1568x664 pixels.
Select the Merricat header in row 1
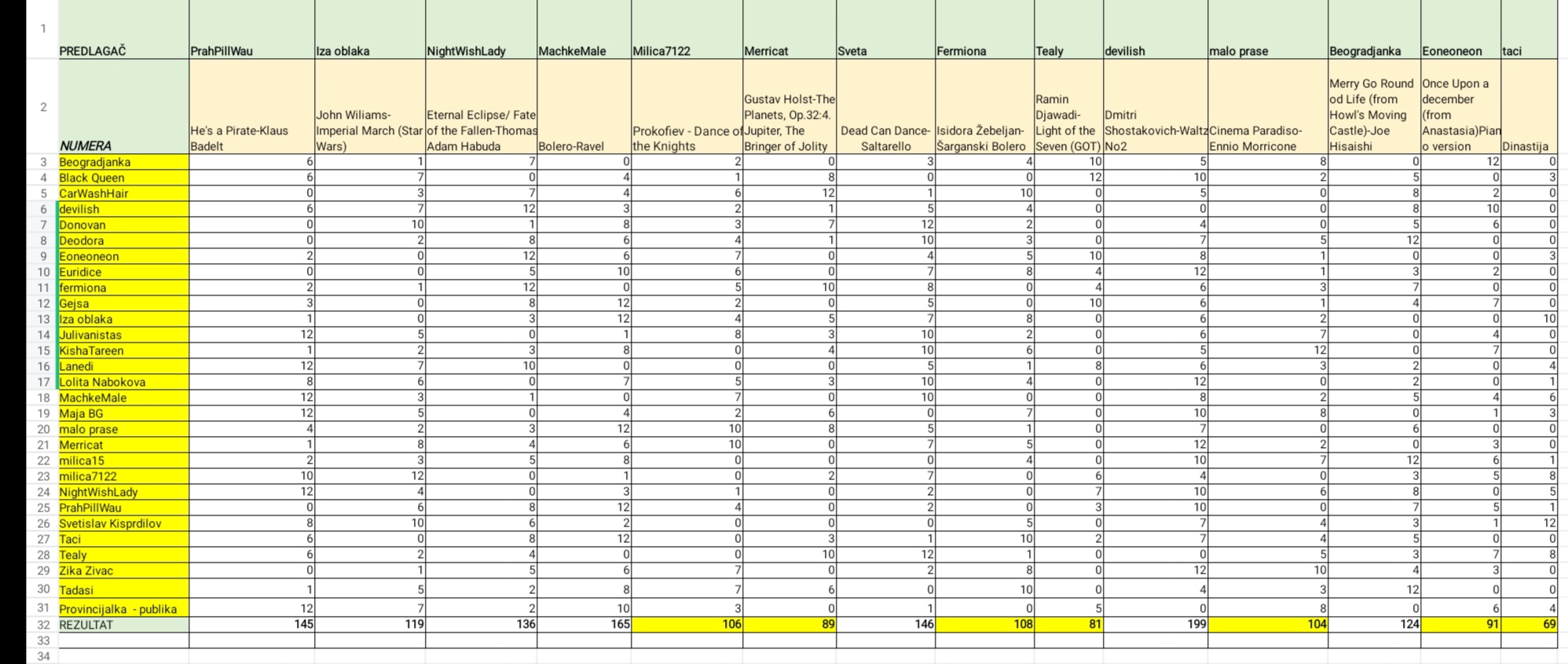(x=789, y=29)
